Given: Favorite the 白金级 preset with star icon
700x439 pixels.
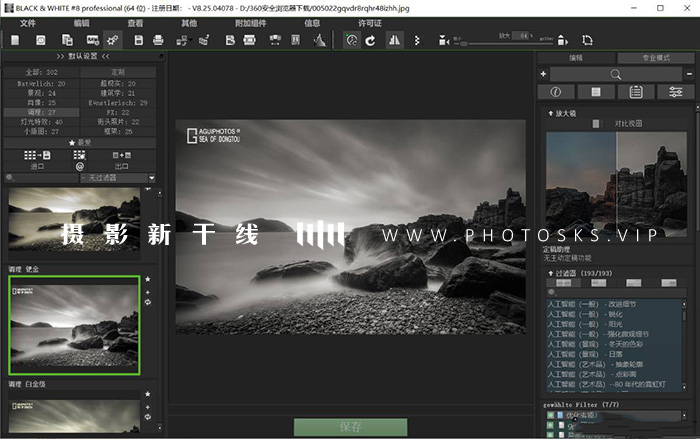Looking at the screenshot, I should (x=148, y=394).
